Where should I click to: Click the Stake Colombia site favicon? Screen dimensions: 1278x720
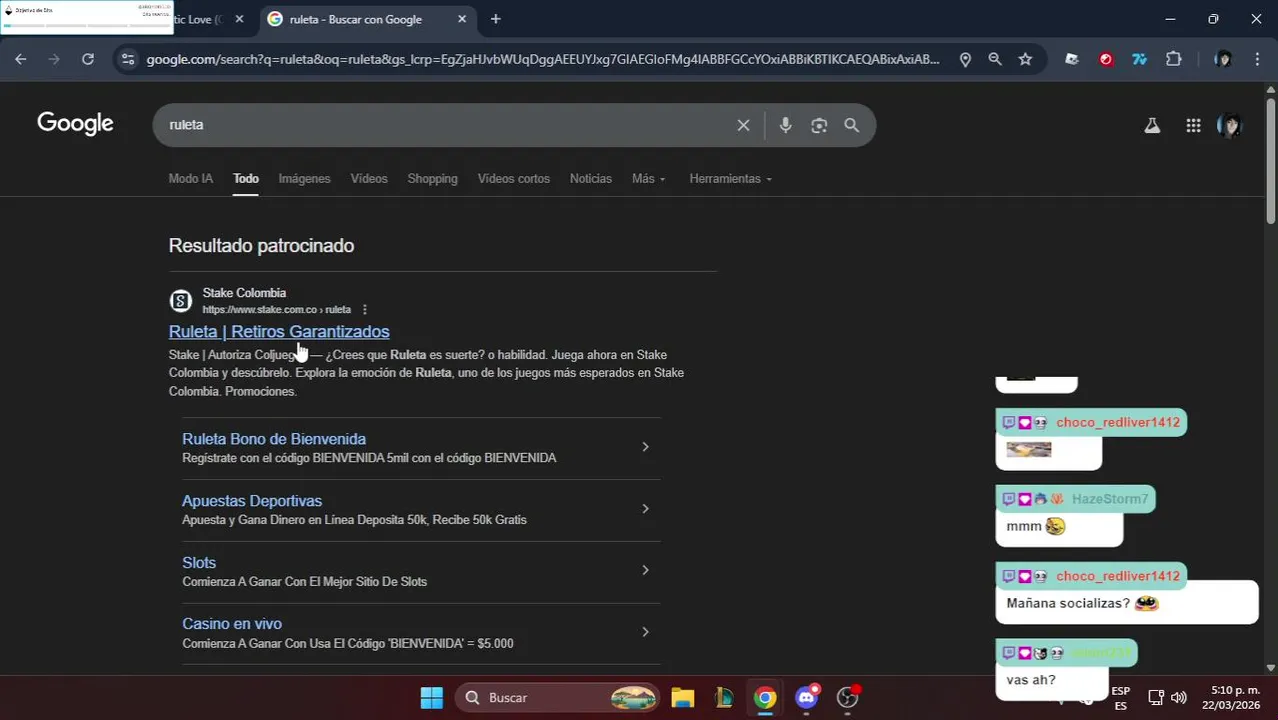pos(180,301)
